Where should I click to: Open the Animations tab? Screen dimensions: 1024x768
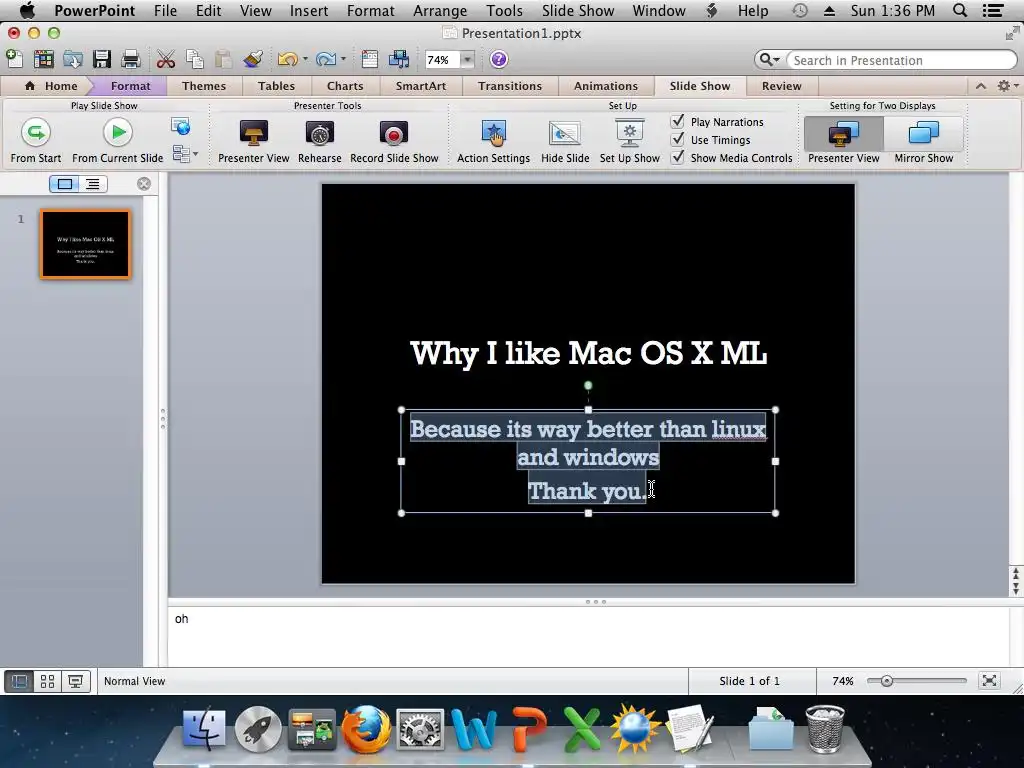606,86
